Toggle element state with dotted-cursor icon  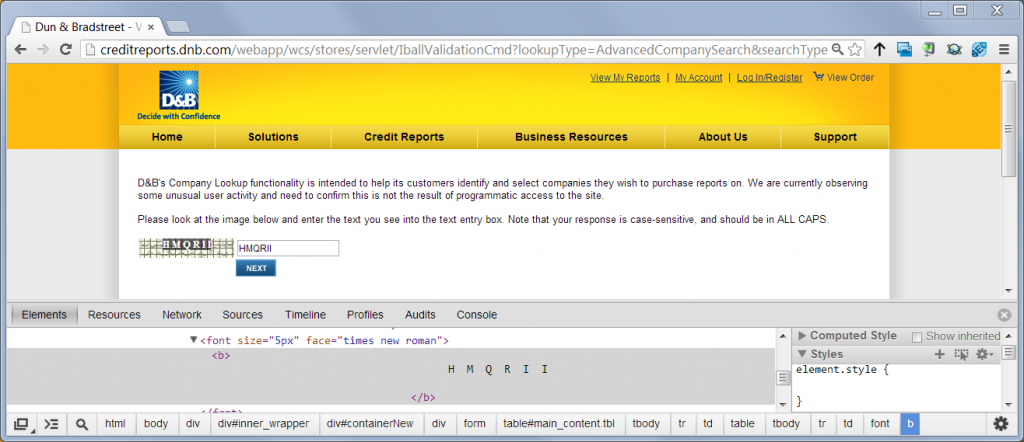click(x=960, y=354)
